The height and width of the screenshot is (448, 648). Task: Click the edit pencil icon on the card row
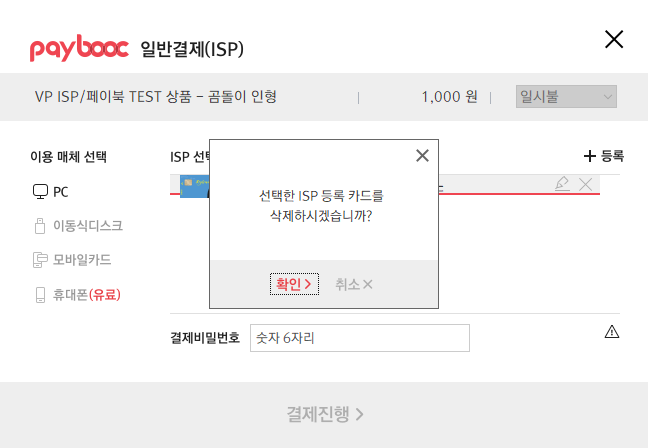coord(562,184)
